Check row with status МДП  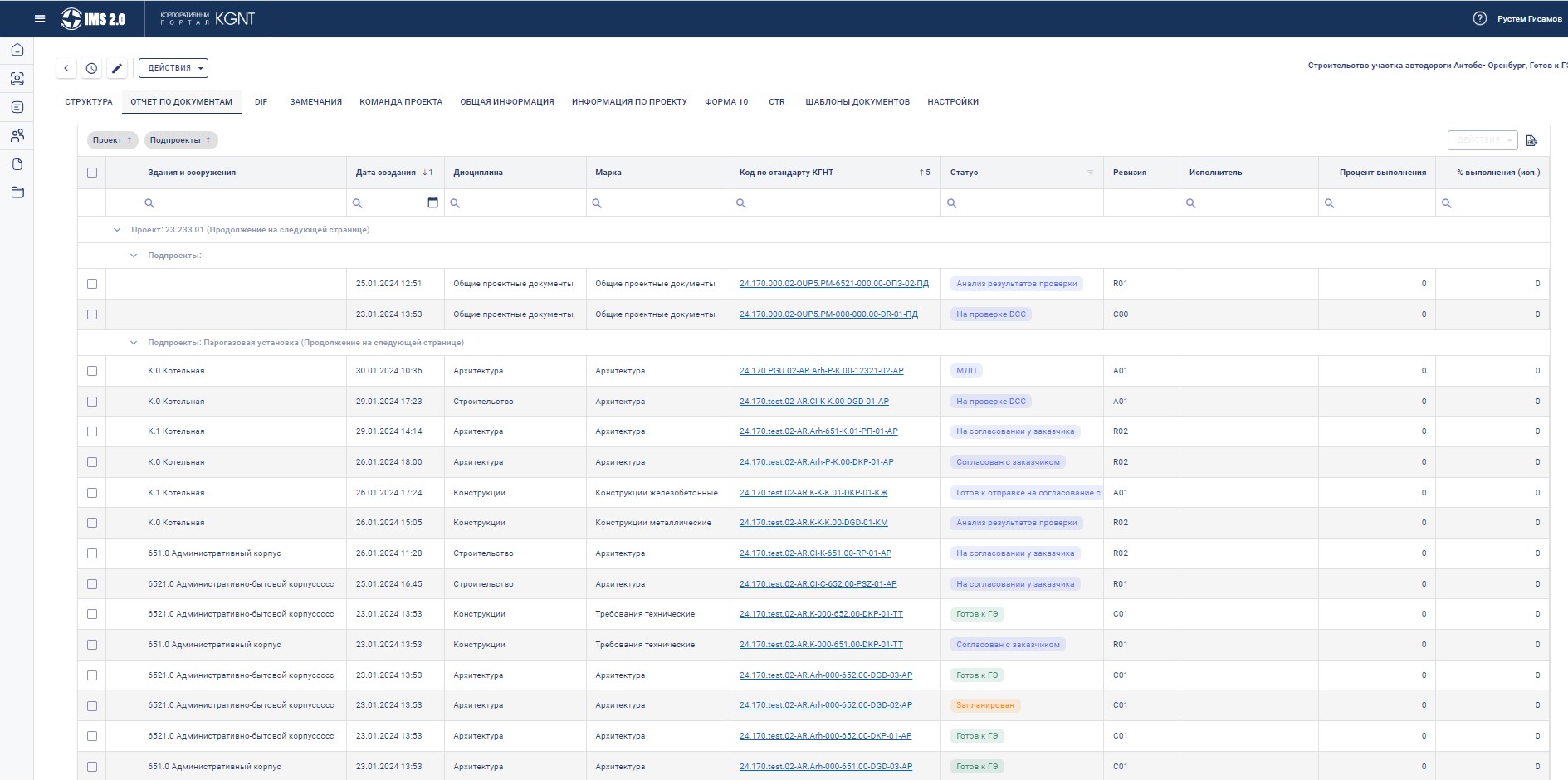(x=92, y=371)
